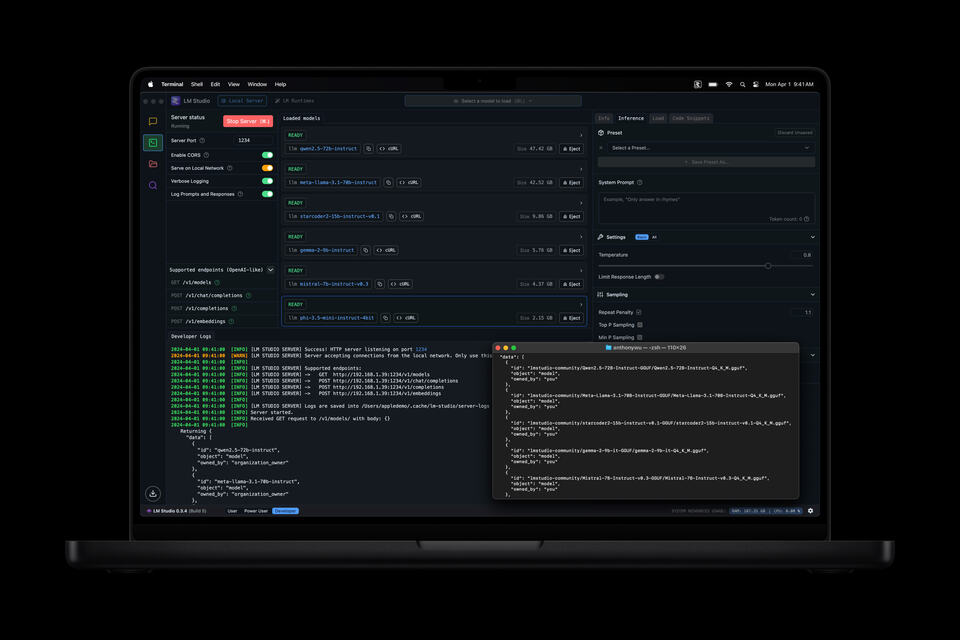Disable the Enable CORS toggle

[x=267, y=155]
